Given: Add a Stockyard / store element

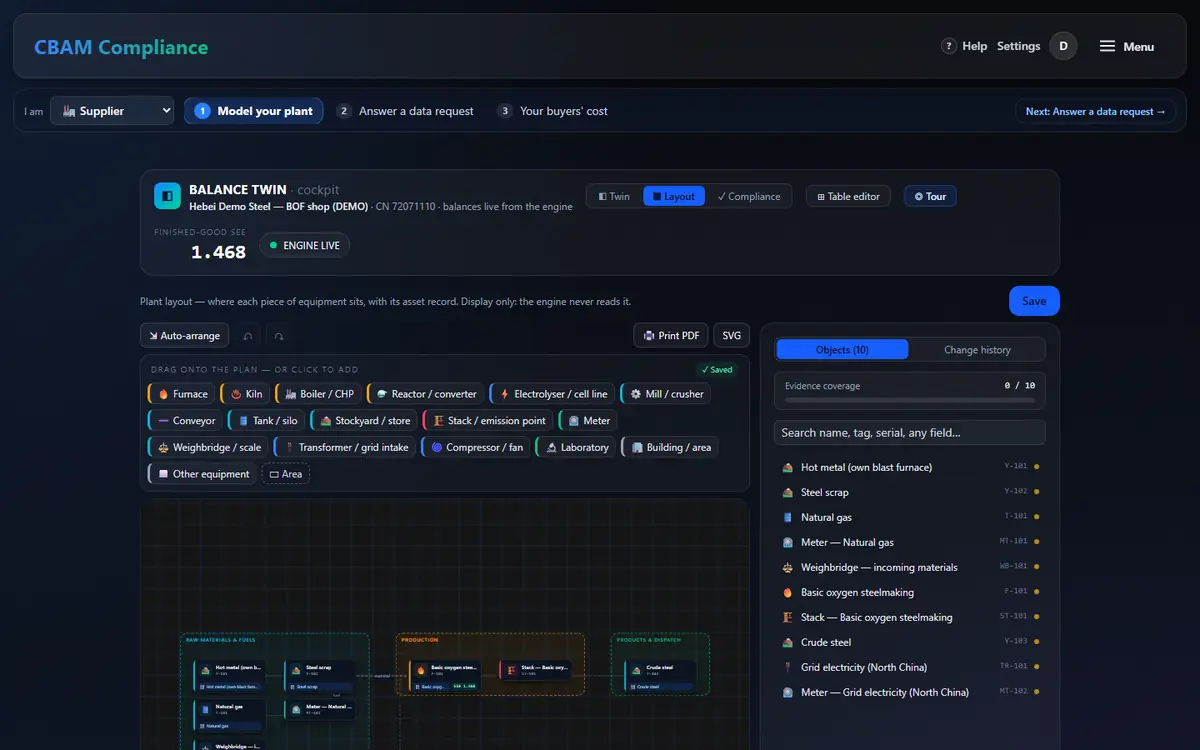Looking at the screenshot, I should (x=364, y=421).
